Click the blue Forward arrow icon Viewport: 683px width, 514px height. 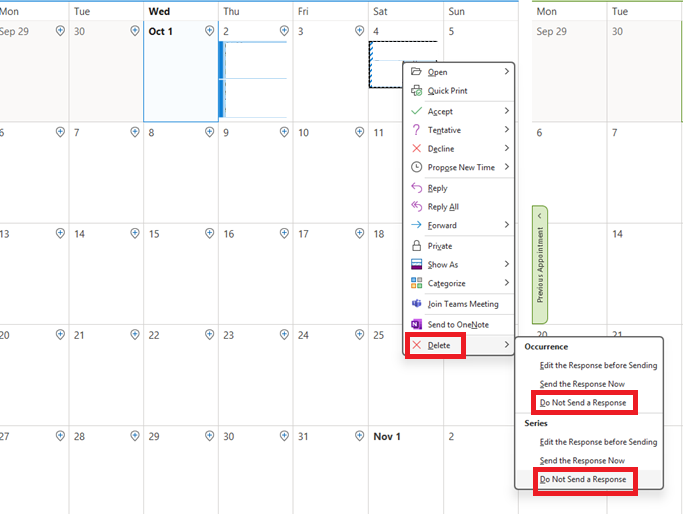416,225
